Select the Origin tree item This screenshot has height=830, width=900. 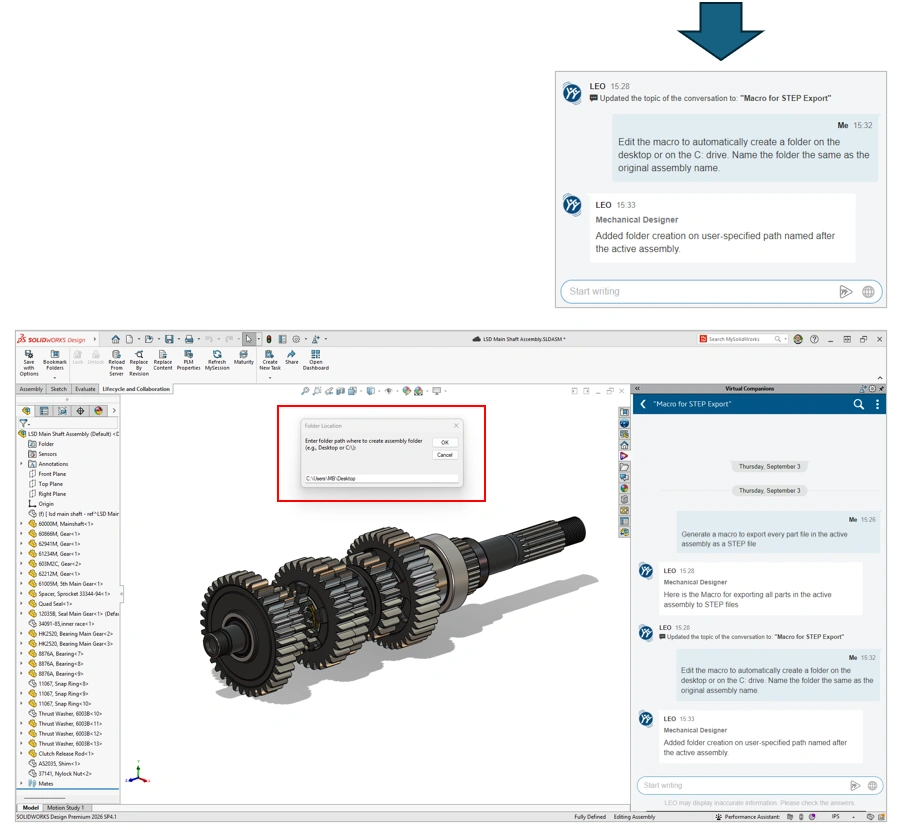(x=41, y=504)
